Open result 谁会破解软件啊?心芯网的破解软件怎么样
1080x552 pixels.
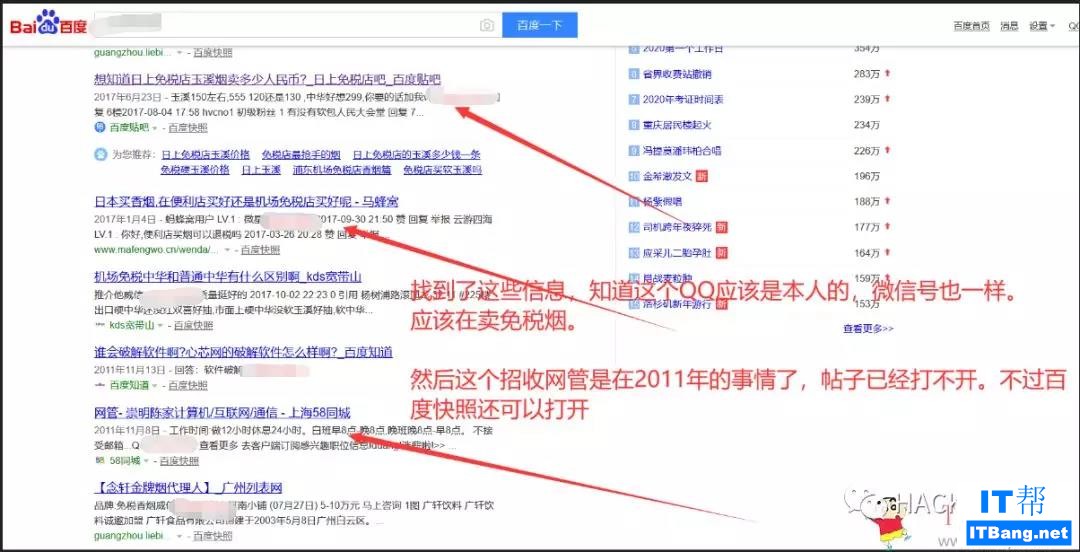coord(243,352)
